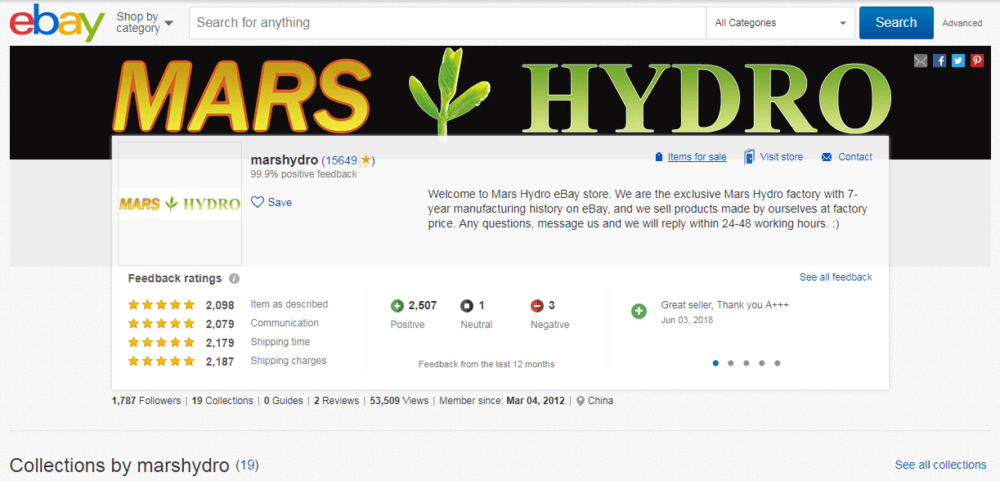The image size is (1000, 481).
Task: Open See all feedback link
Action: (x=835, y=277)
